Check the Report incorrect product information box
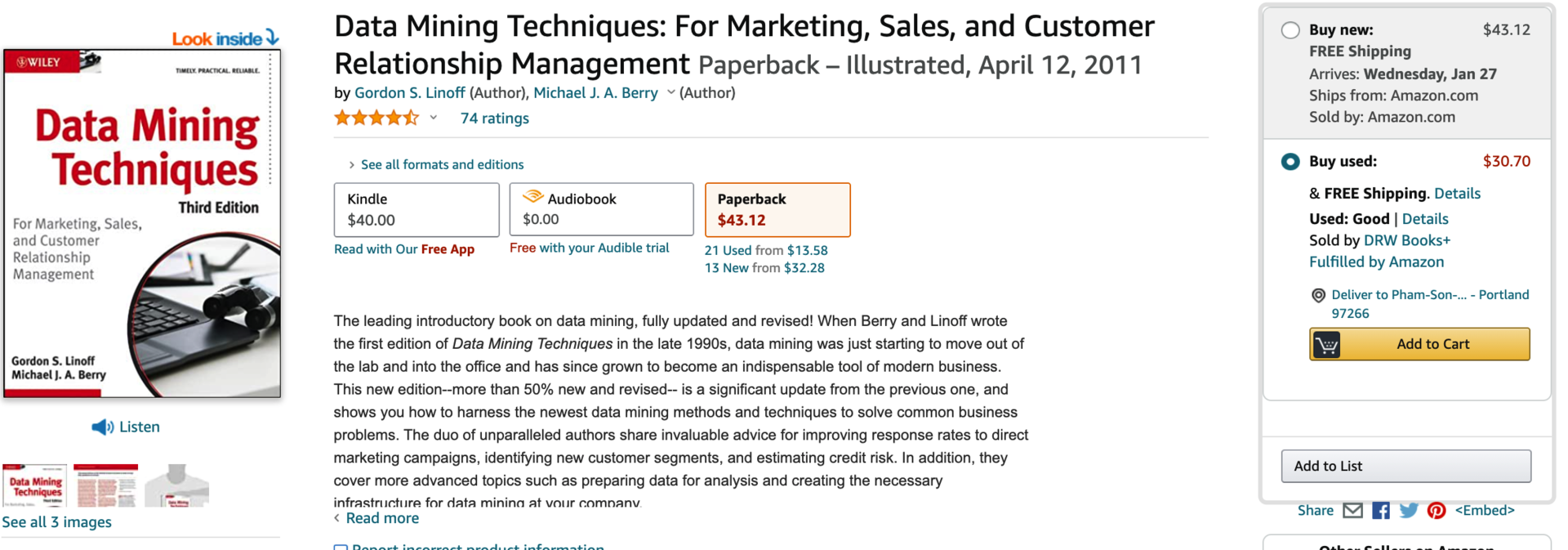1568x550 pixels. click(x=341, y=547)
